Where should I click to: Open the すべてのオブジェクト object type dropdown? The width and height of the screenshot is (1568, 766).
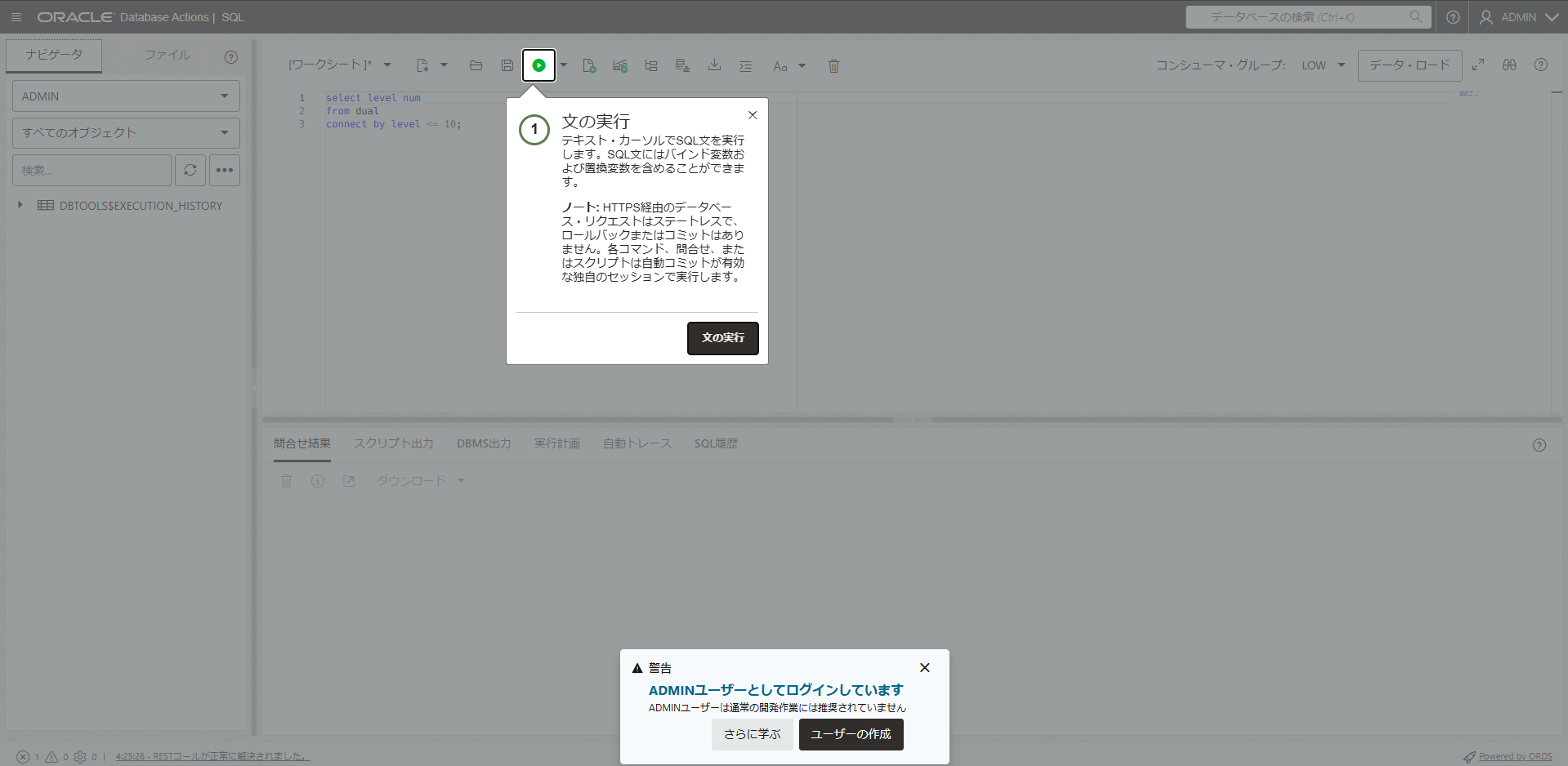point(126,133)
